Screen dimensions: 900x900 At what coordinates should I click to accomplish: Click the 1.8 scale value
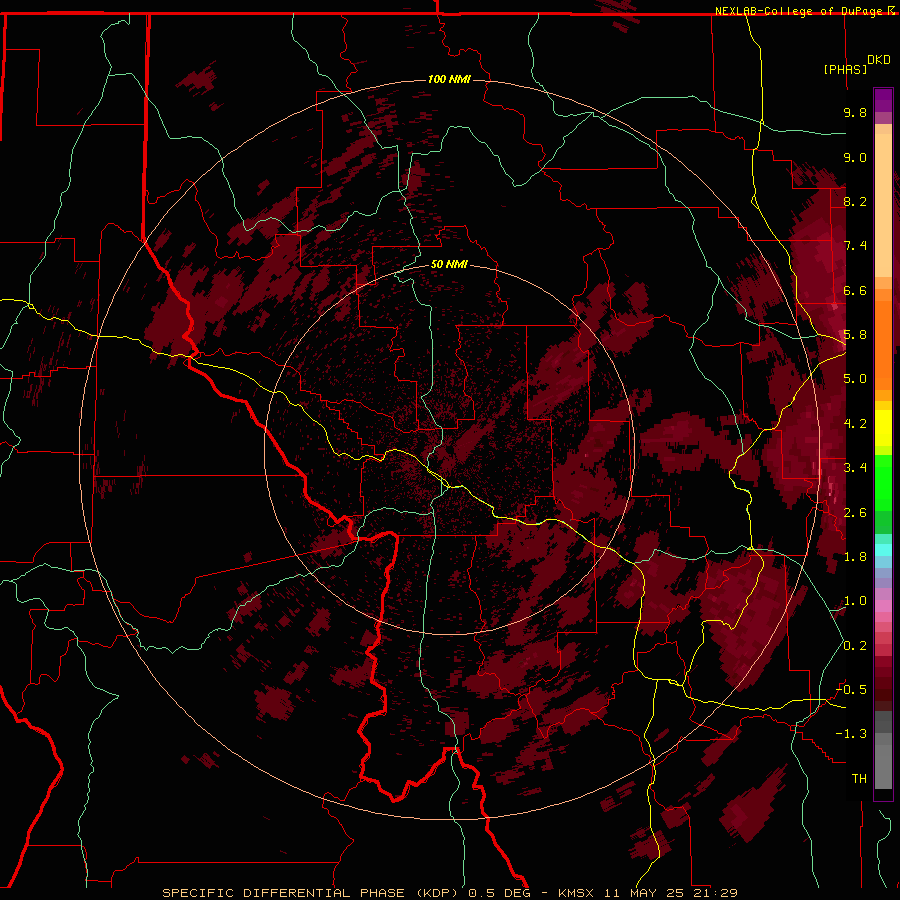[x=855, y=557]
